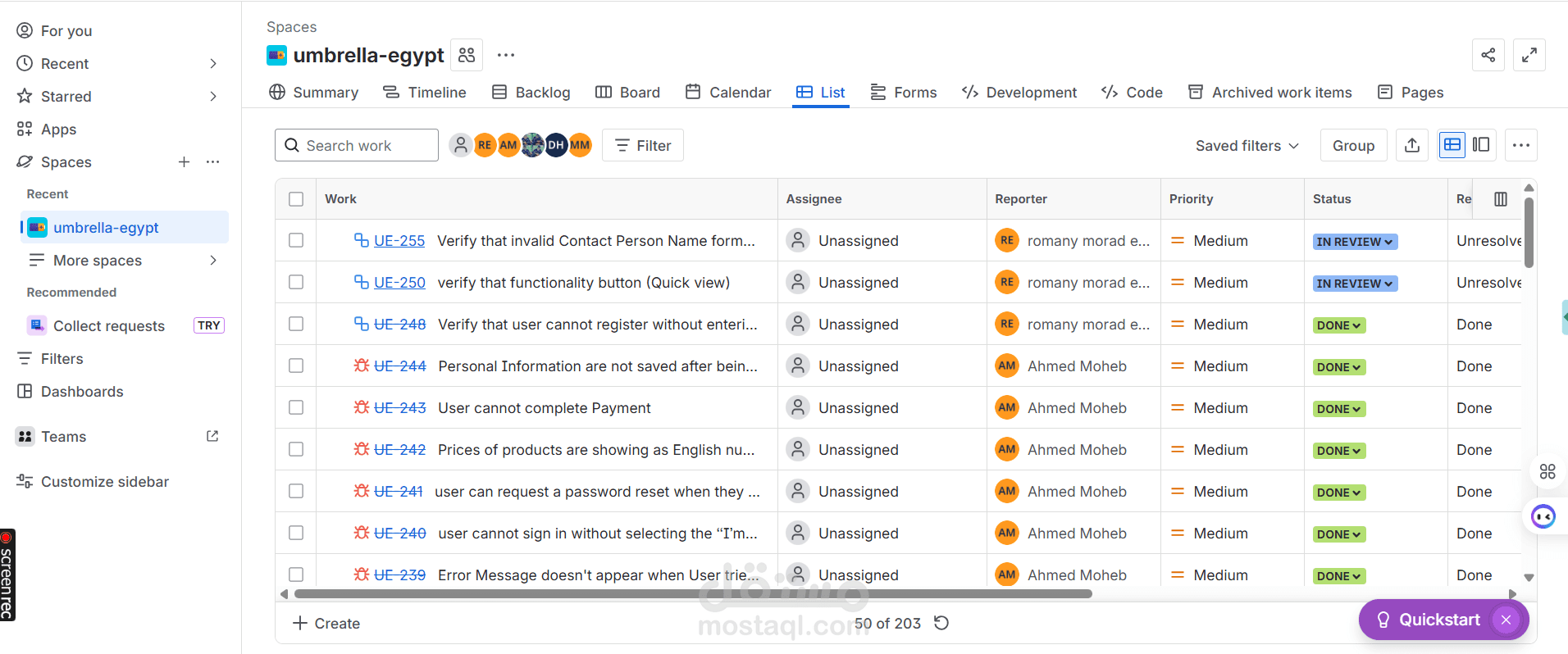Switch to the Timeline tab
The image size is (1568, 654).
coord(425,92)
